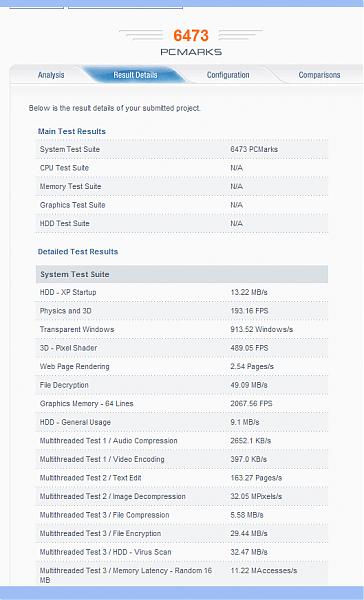
Task: Select the Memory Test Suite row
Action: tap(182, 186)
